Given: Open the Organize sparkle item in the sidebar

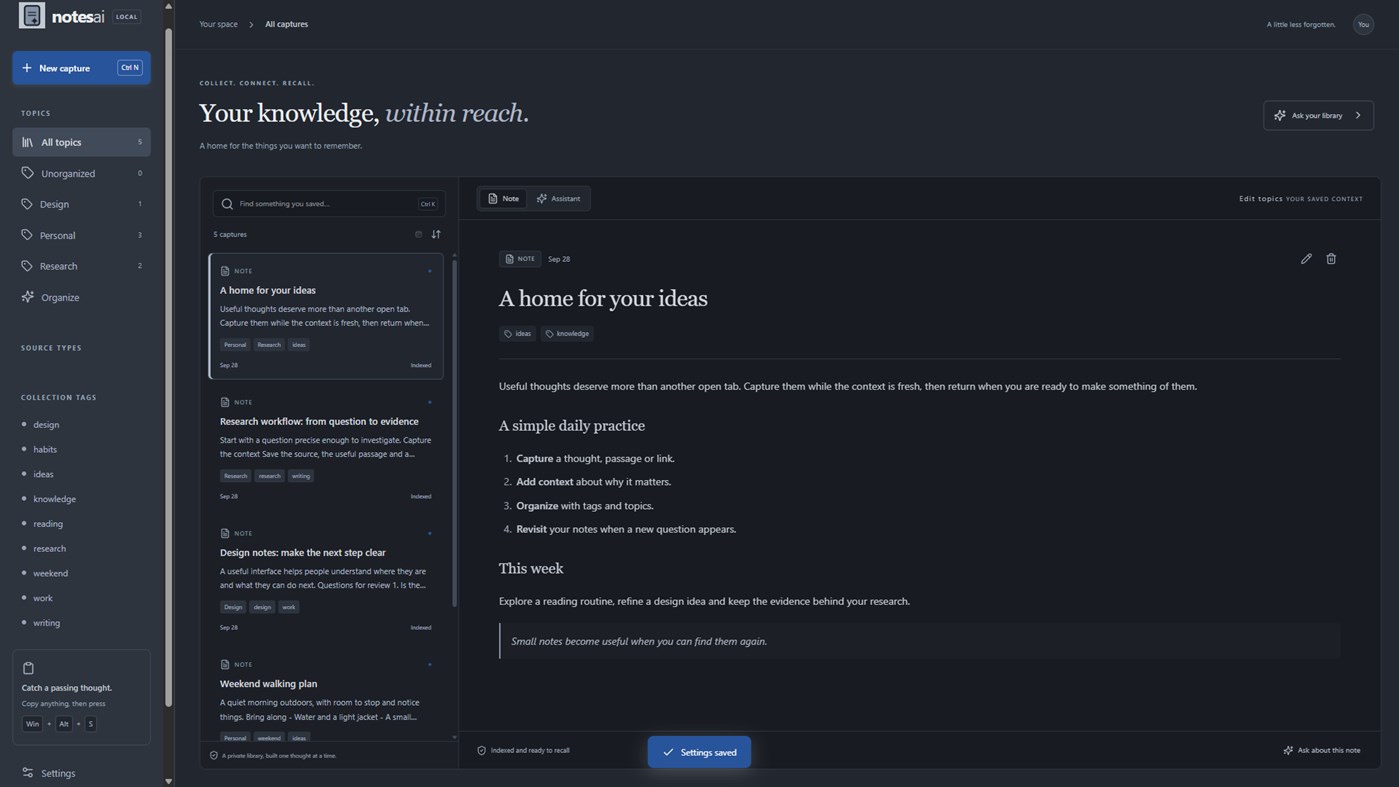Looking at the screenshot, I should (x=81, y=297).
